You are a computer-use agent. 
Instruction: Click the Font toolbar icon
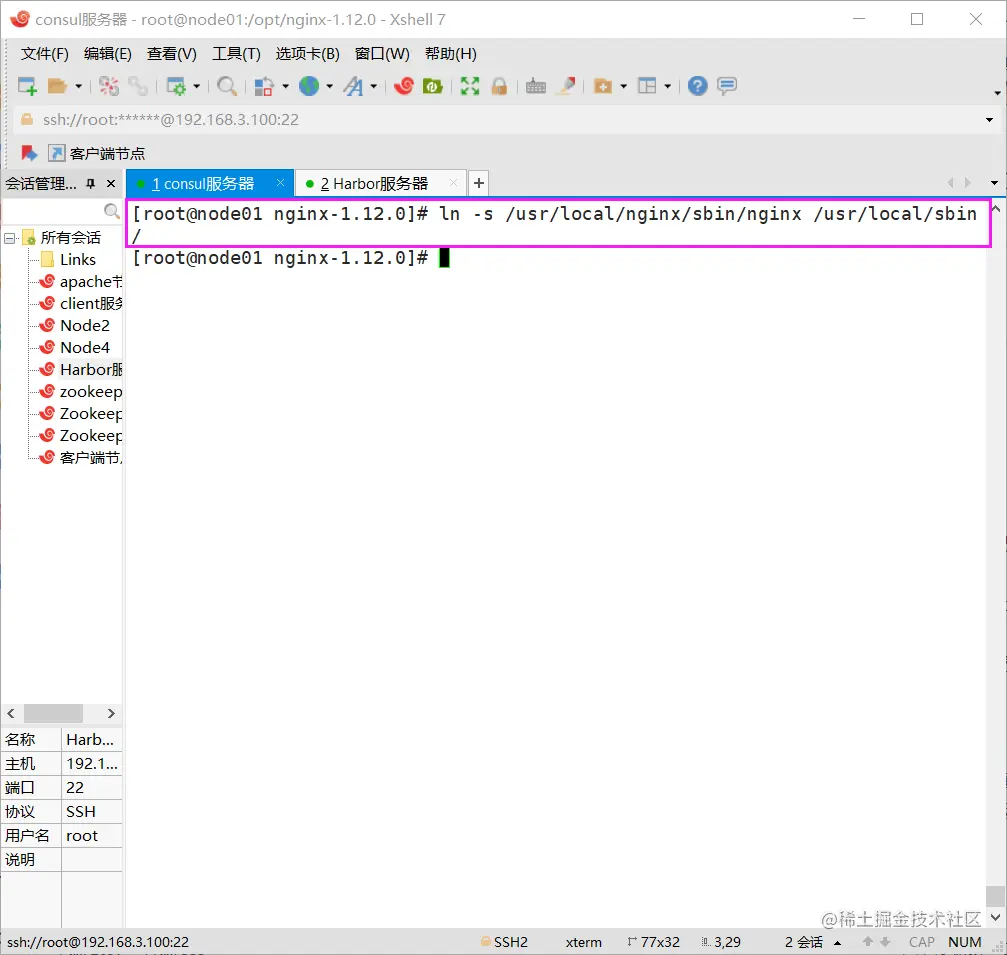click(x=353, y=85)
